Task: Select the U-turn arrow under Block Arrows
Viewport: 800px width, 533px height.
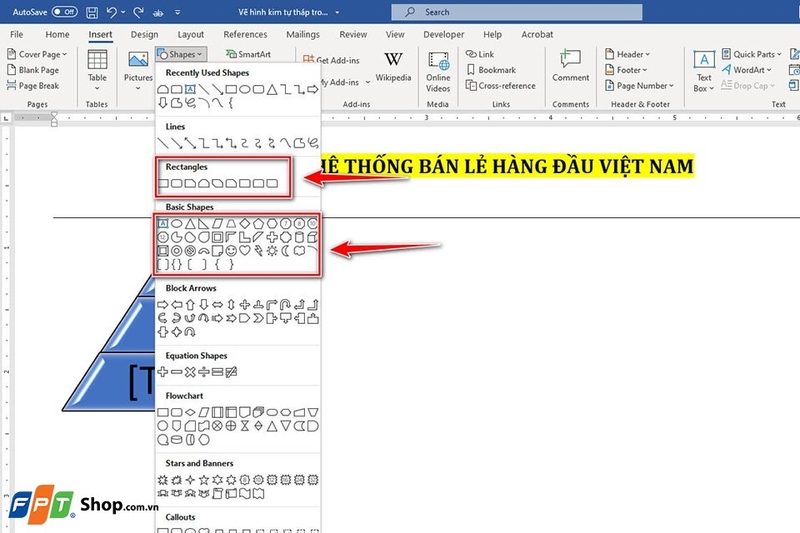Action: tap(286, 305)
